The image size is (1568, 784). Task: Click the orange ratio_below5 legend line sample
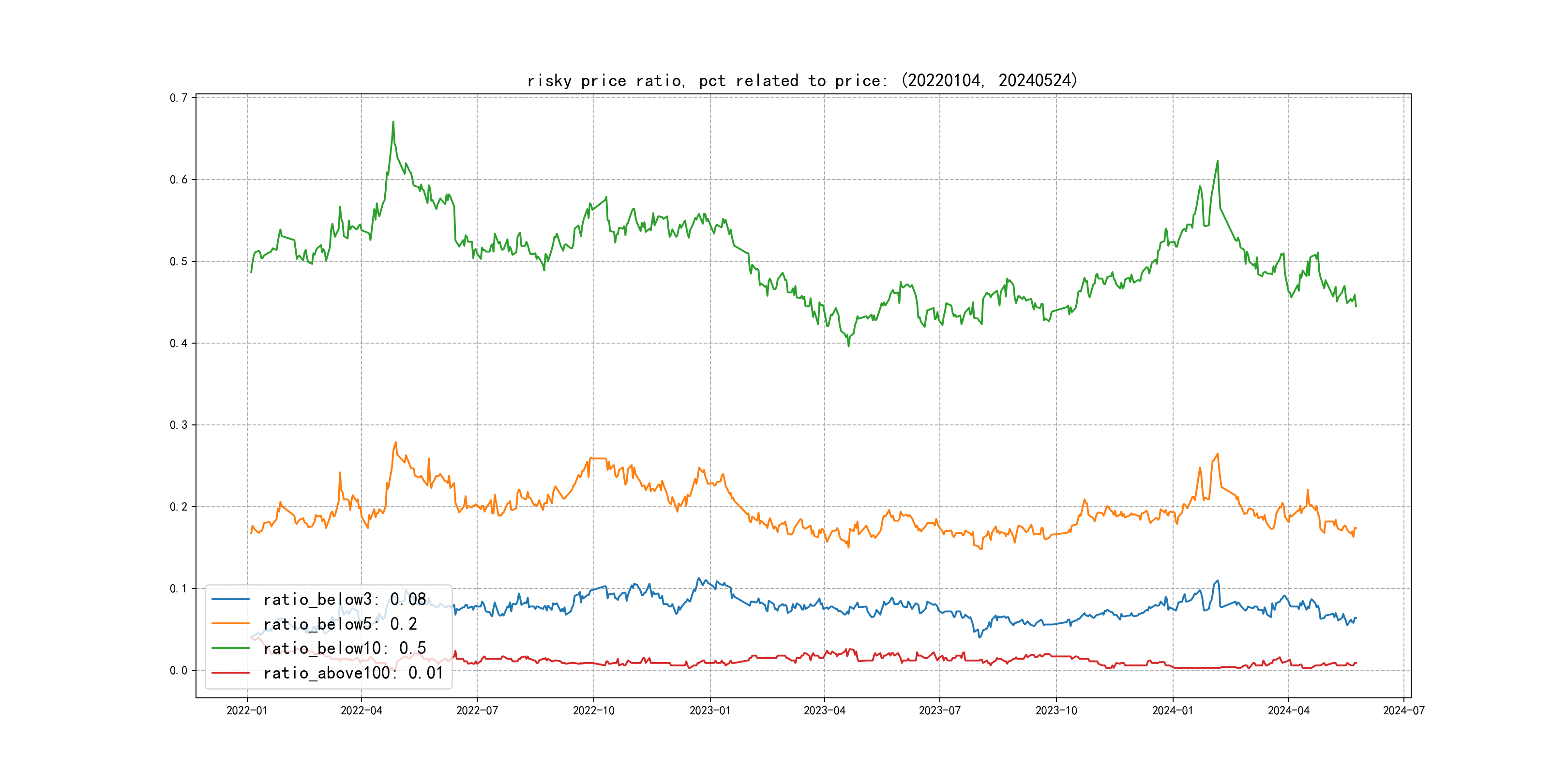[x=230, y=624]
